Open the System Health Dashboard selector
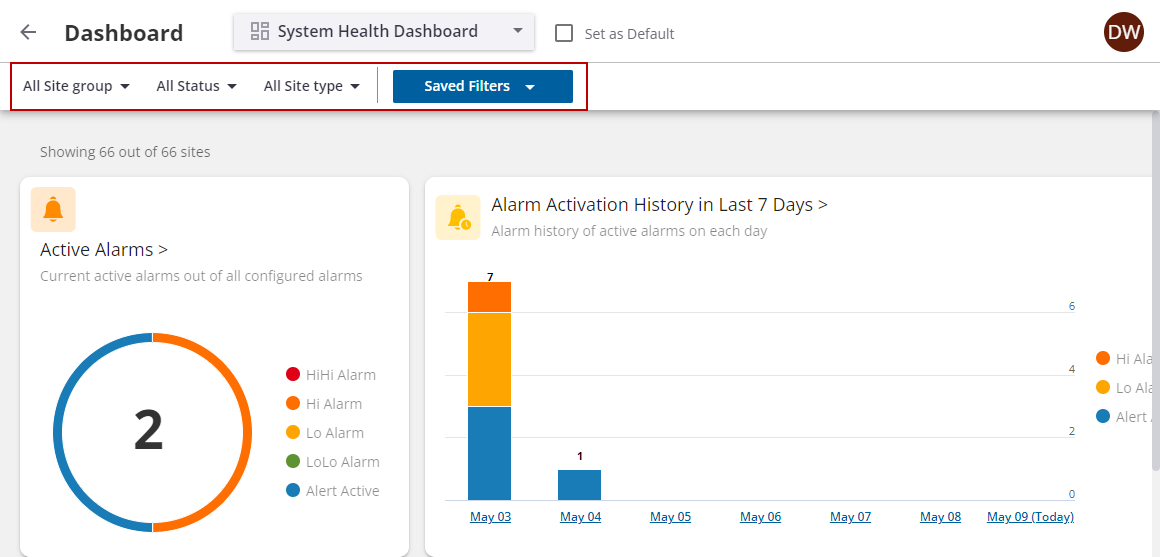Viewport: 1160px width, 557px height. coord(384,31)
